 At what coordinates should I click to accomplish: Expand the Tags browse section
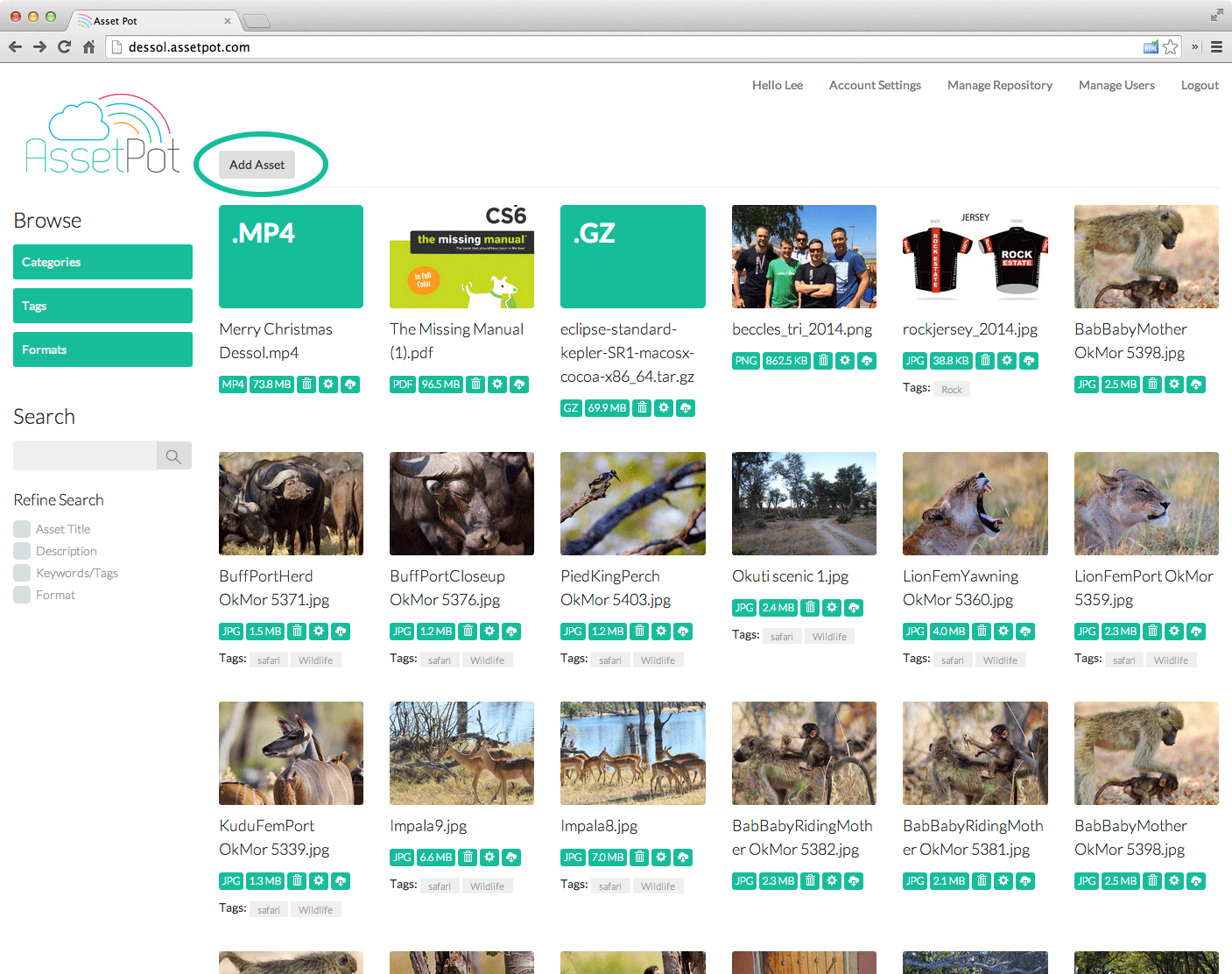coord(102,306)
